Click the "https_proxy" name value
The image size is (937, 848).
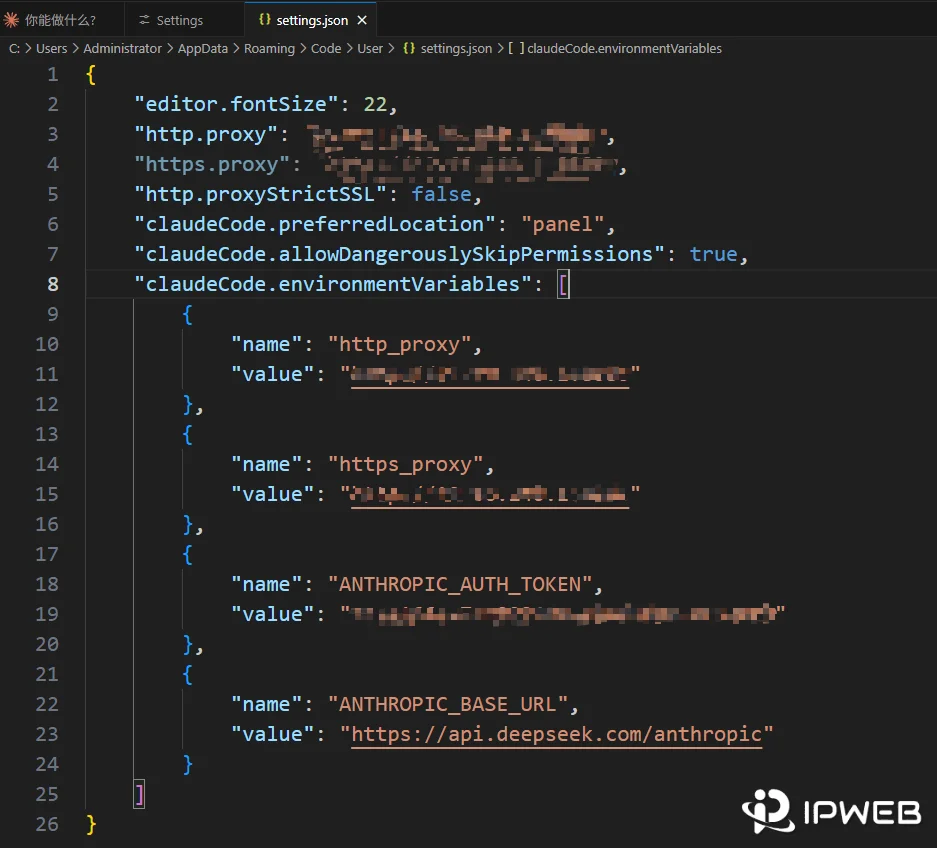tap(406, 464)
